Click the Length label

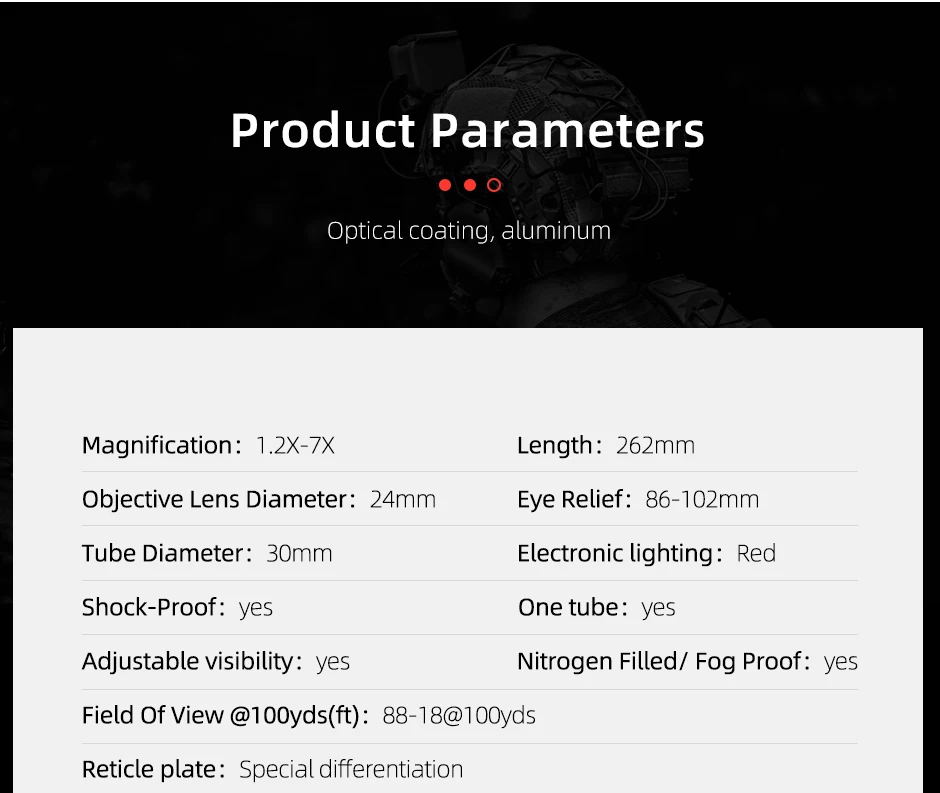coord(555,446)
